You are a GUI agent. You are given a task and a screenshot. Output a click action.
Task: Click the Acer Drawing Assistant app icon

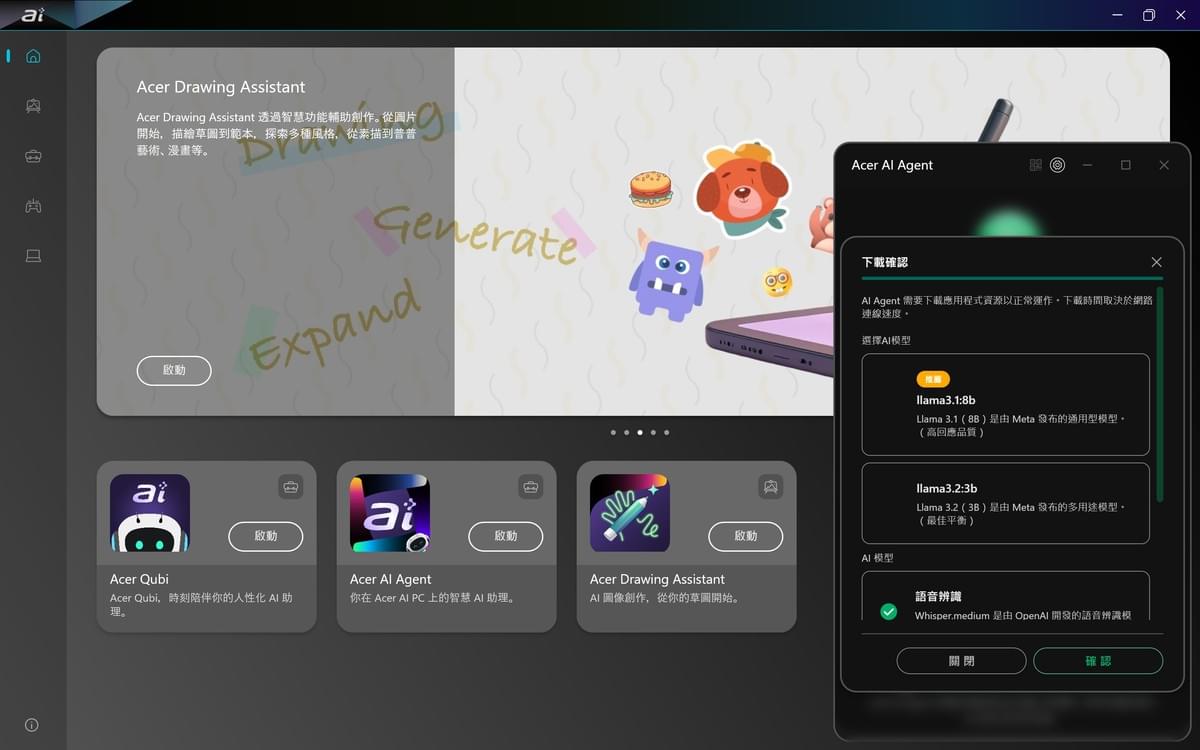click(x=630, y=513)
